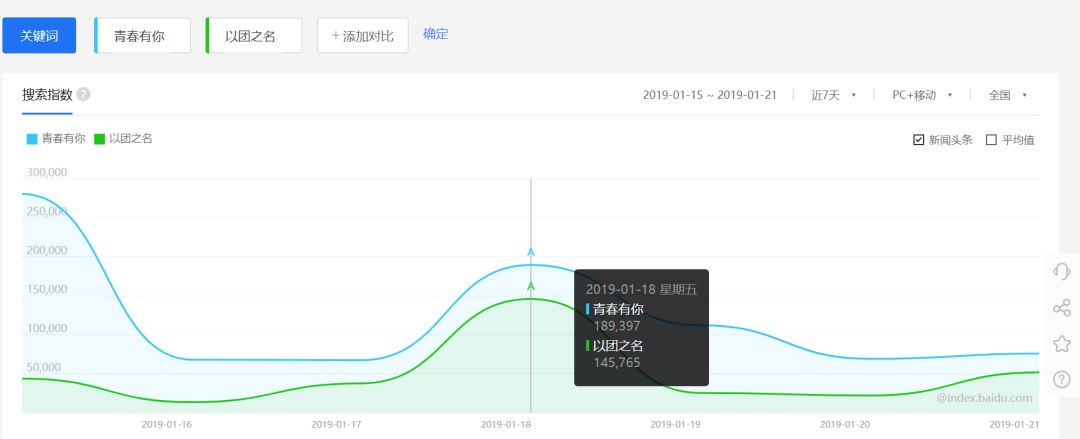The height and width of the screenshot is (439, 1080).
Task: Click the star favorite icon
Action: tap(1062, 344)
